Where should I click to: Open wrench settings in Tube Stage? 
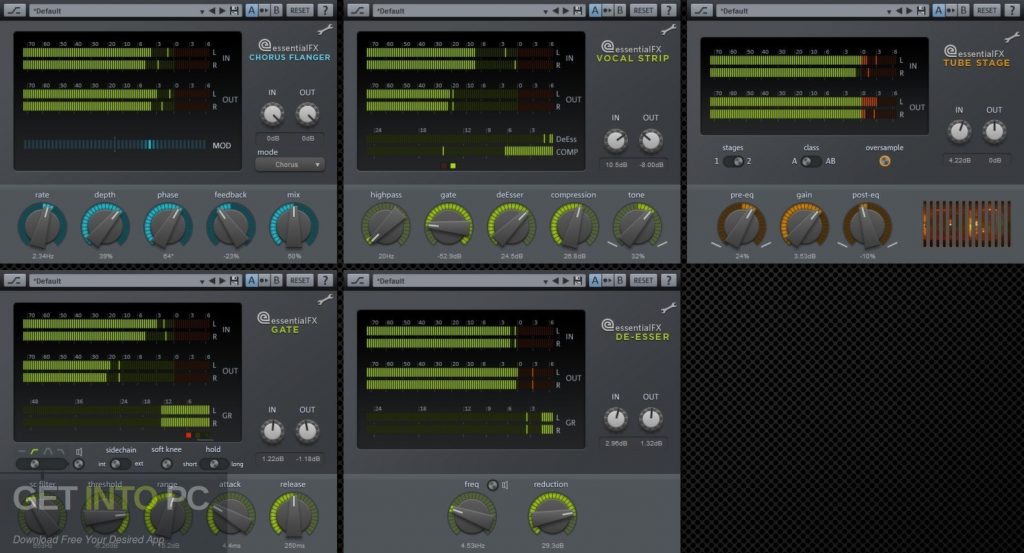coord(1012,37)
